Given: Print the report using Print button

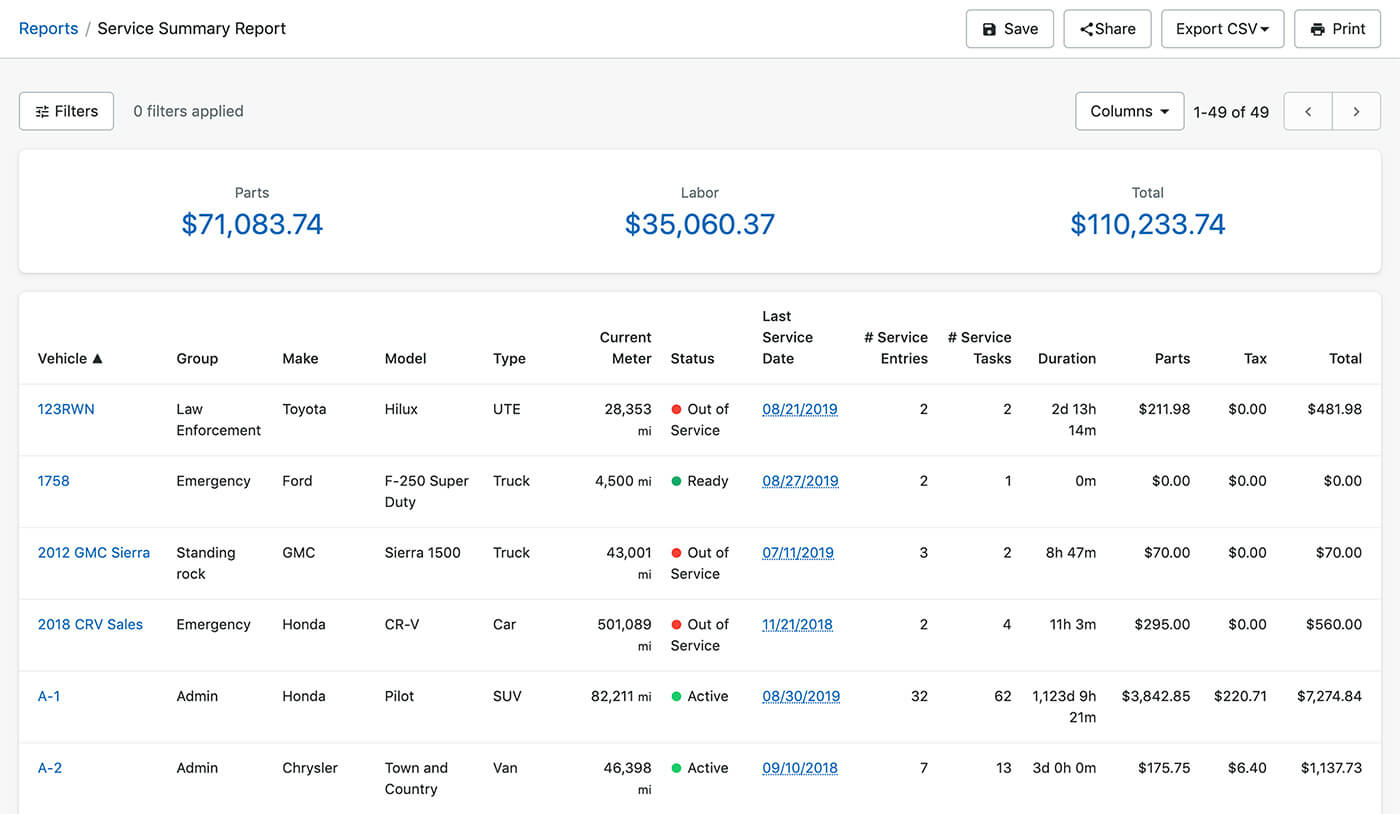Looking at the screenshot, I should point(1337,29).
